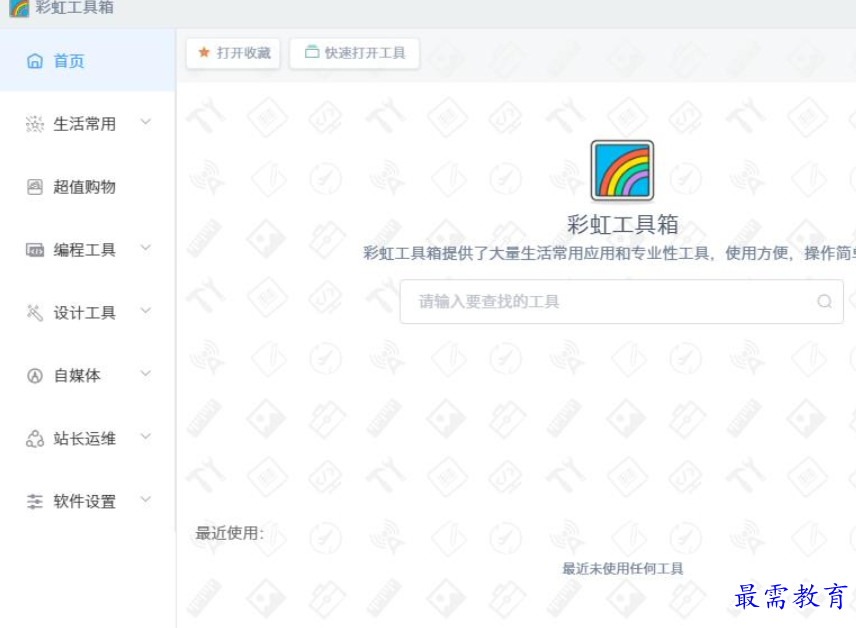Click the 编程工具 code icon

34,250
